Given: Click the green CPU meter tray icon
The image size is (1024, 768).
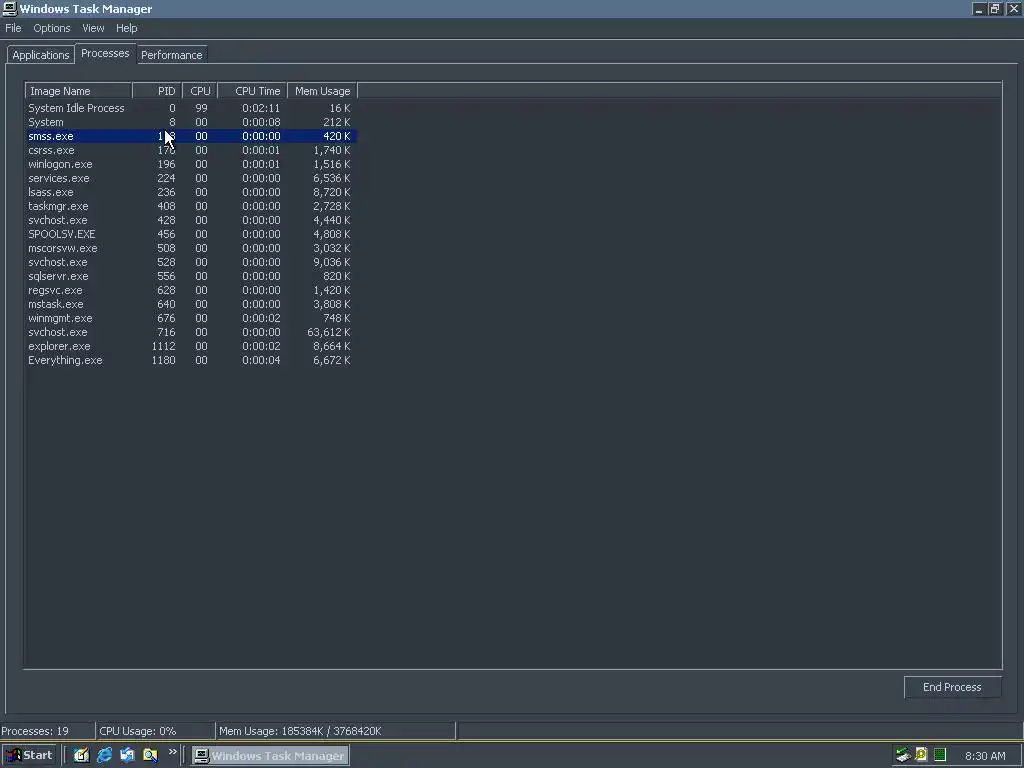Looking at the screenshot, I should 940,755.
